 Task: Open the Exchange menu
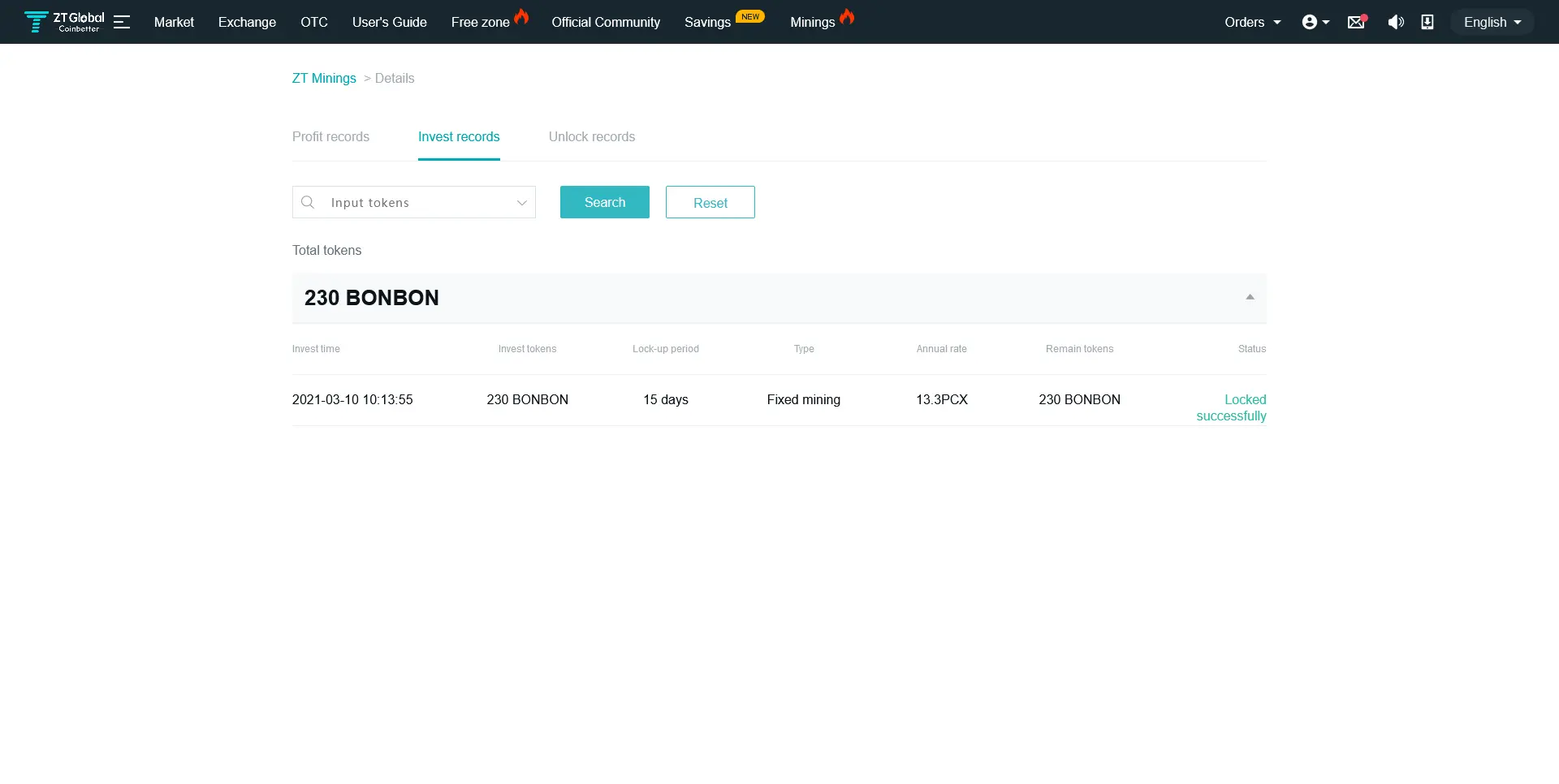click(x=247, y=22)
